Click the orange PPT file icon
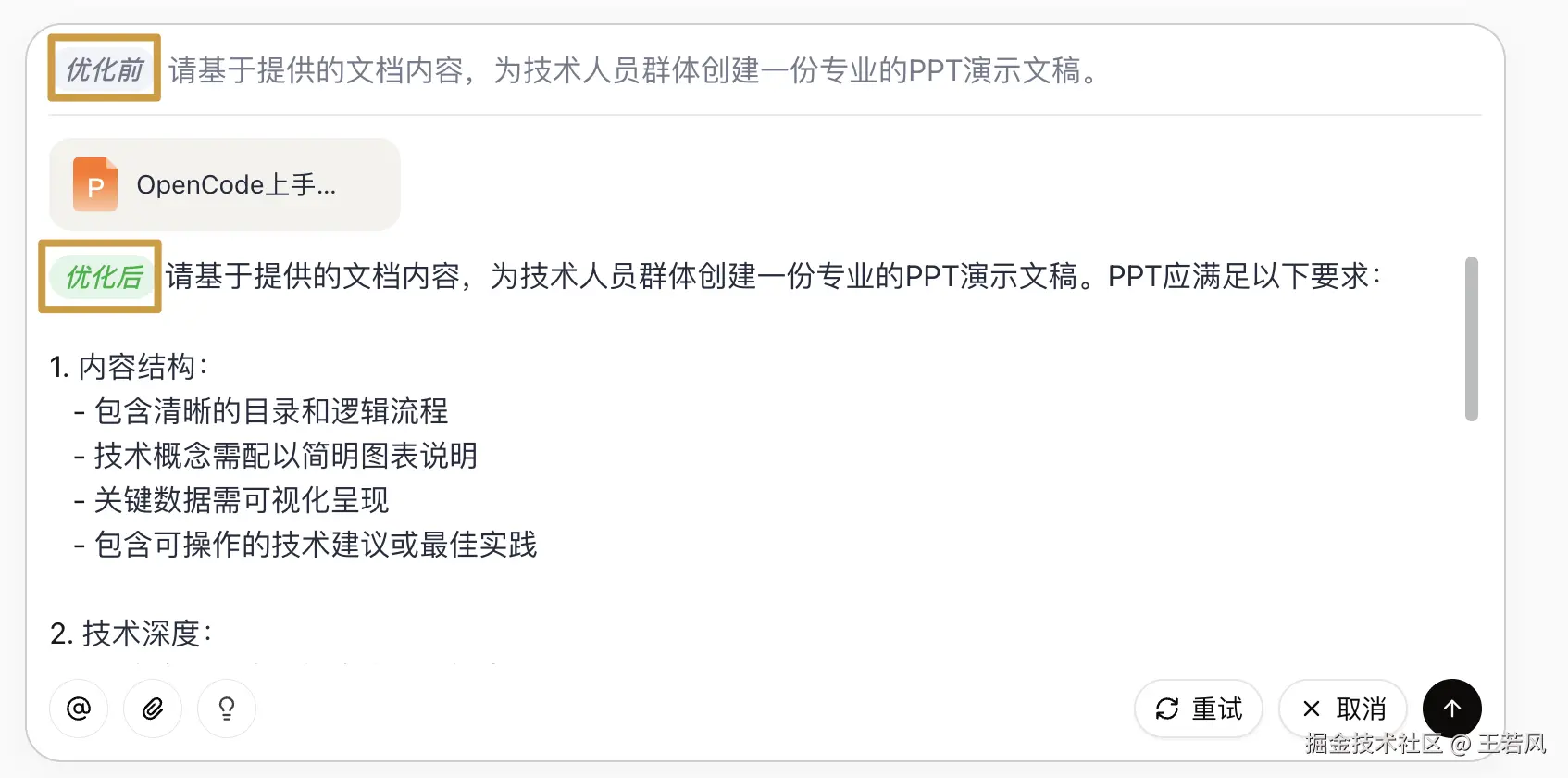1568x778 pixels. pyautogui.click(x=95, y=184)
